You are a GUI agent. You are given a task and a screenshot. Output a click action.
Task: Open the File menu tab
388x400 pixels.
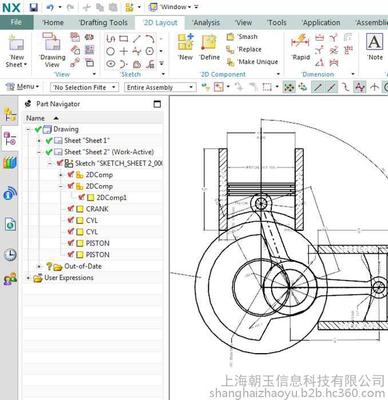[16, 22]
